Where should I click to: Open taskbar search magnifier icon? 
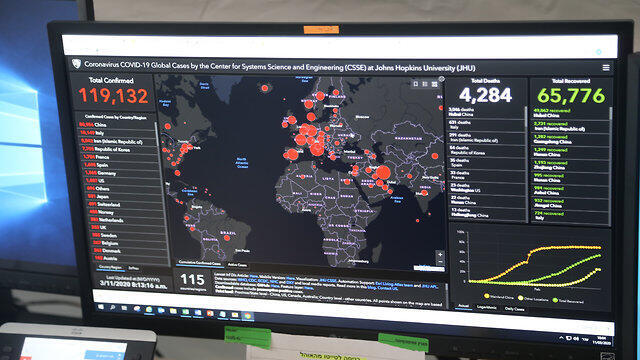click(x=112, y=307)
